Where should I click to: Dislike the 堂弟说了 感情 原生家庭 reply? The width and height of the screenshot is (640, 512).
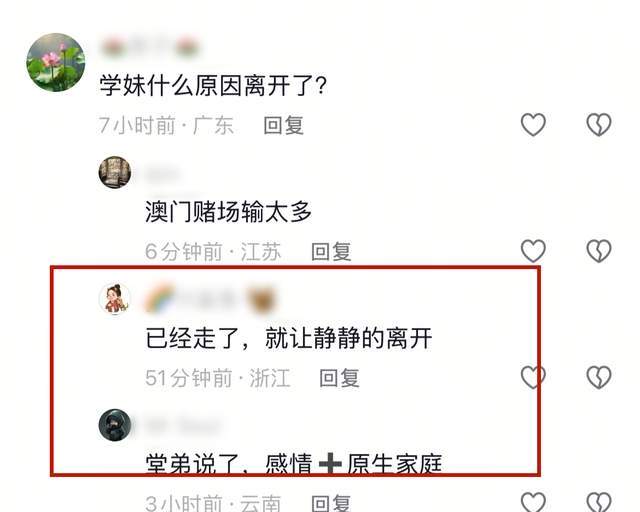599,502
